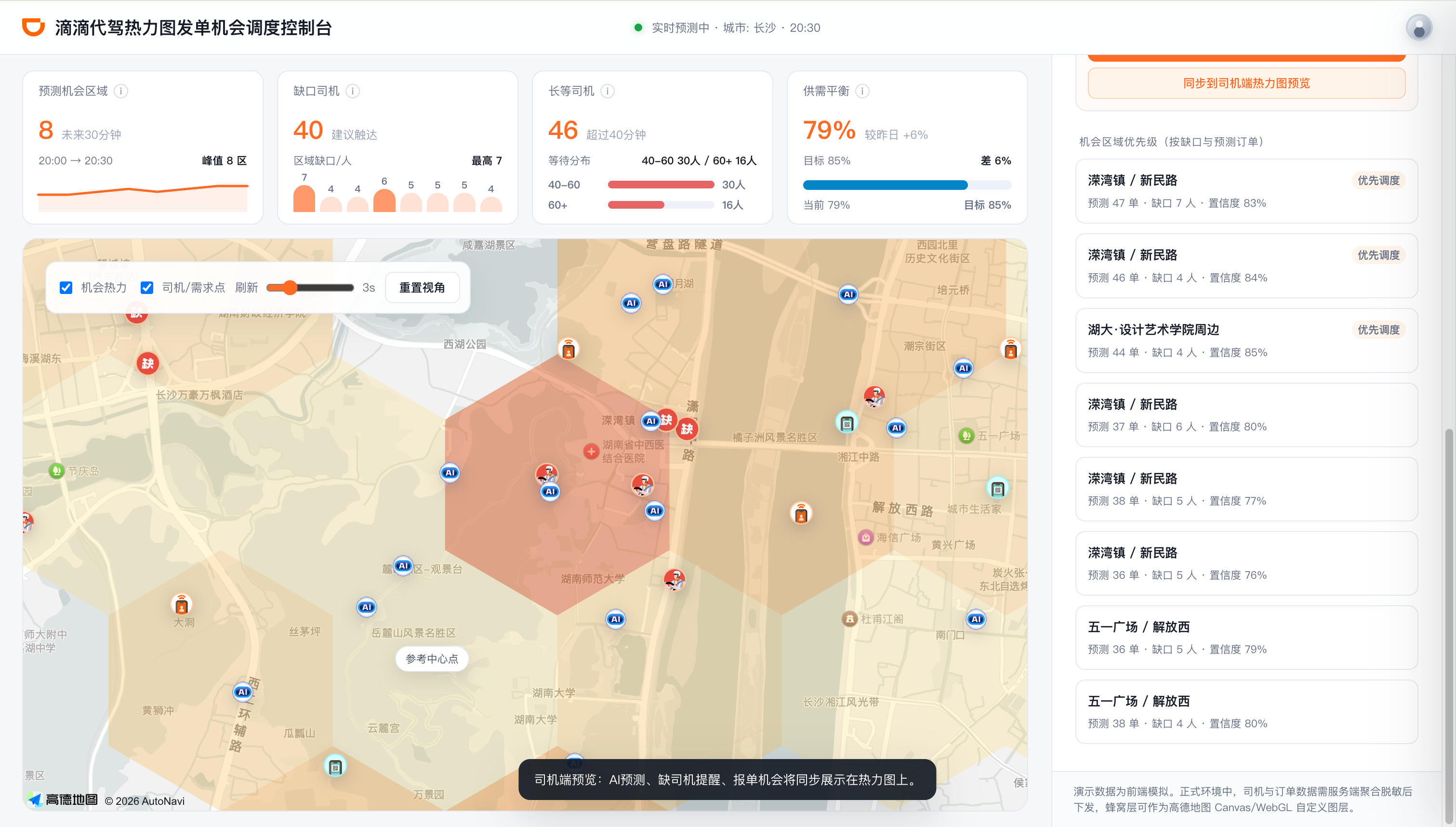
Task: Click the bar labeled 6 in 缺口司机 chart
Action: coord(384,200)
